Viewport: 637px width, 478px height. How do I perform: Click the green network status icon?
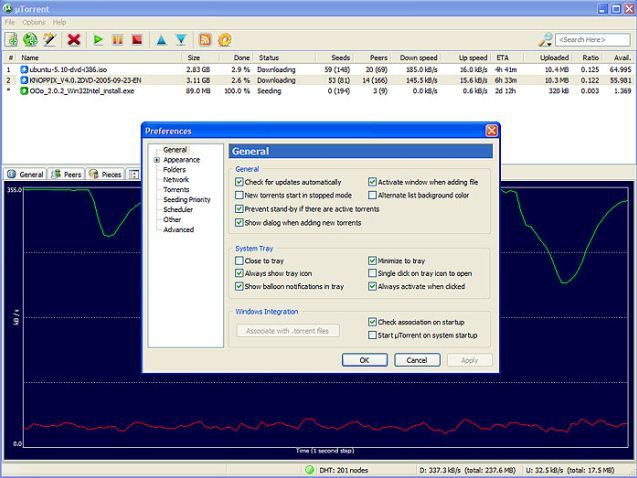pos(310,470)
